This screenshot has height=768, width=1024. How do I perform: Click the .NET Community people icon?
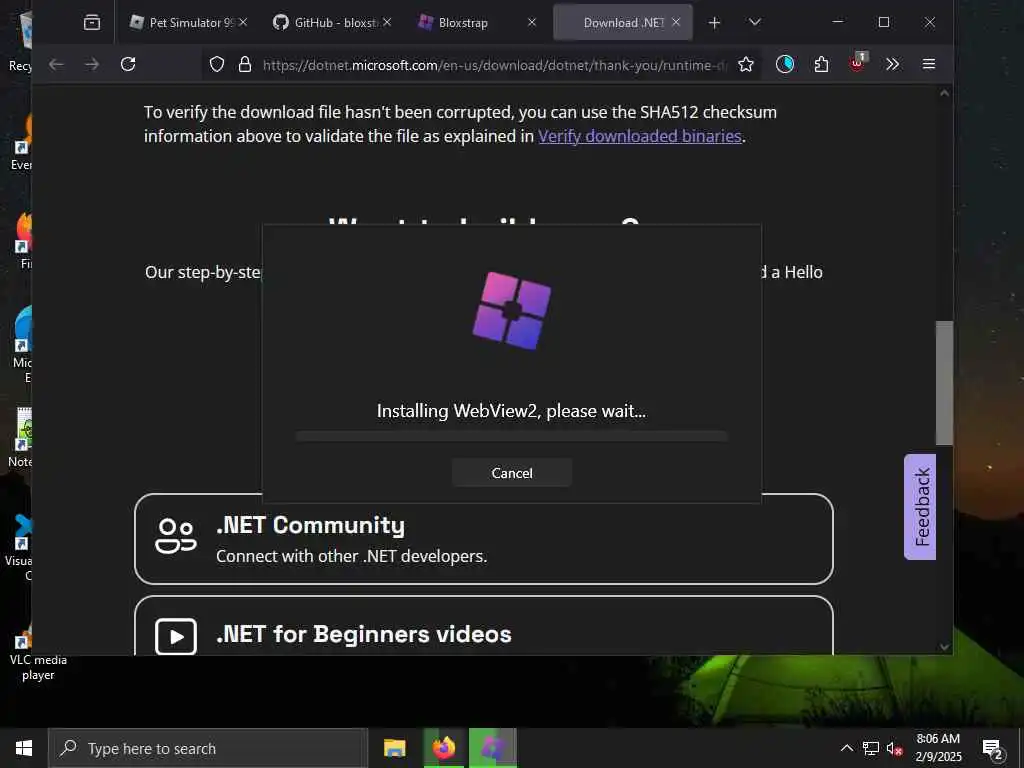pos(176,536)
